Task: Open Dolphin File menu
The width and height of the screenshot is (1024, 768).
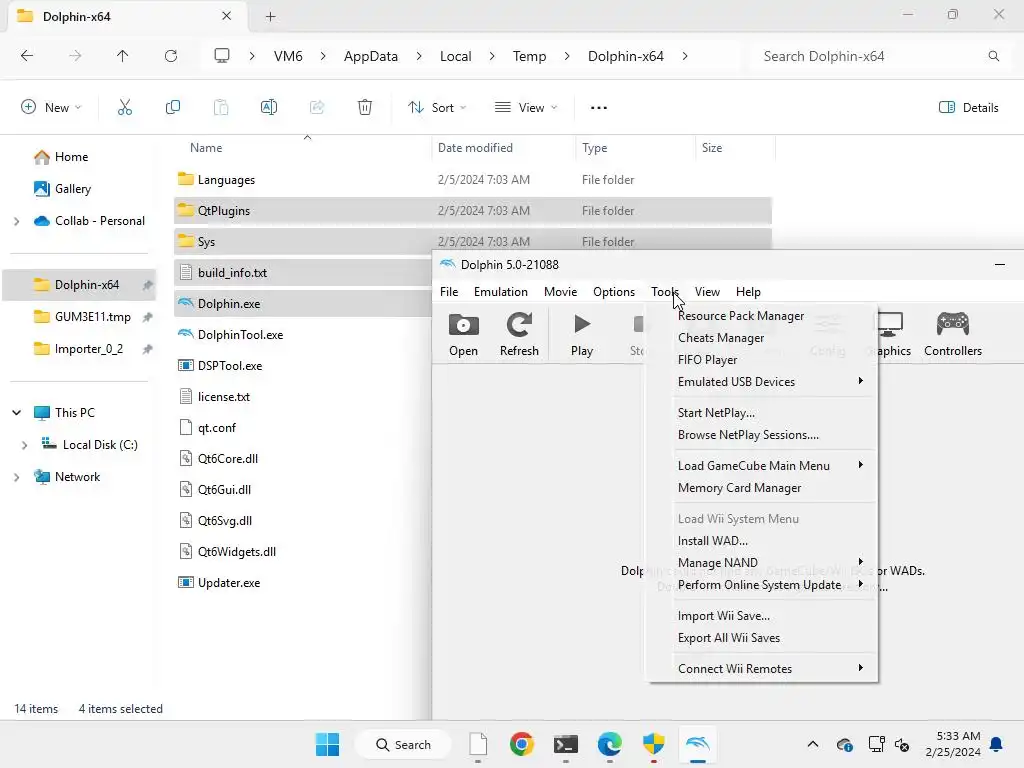Action: click(x=449, y=292)
